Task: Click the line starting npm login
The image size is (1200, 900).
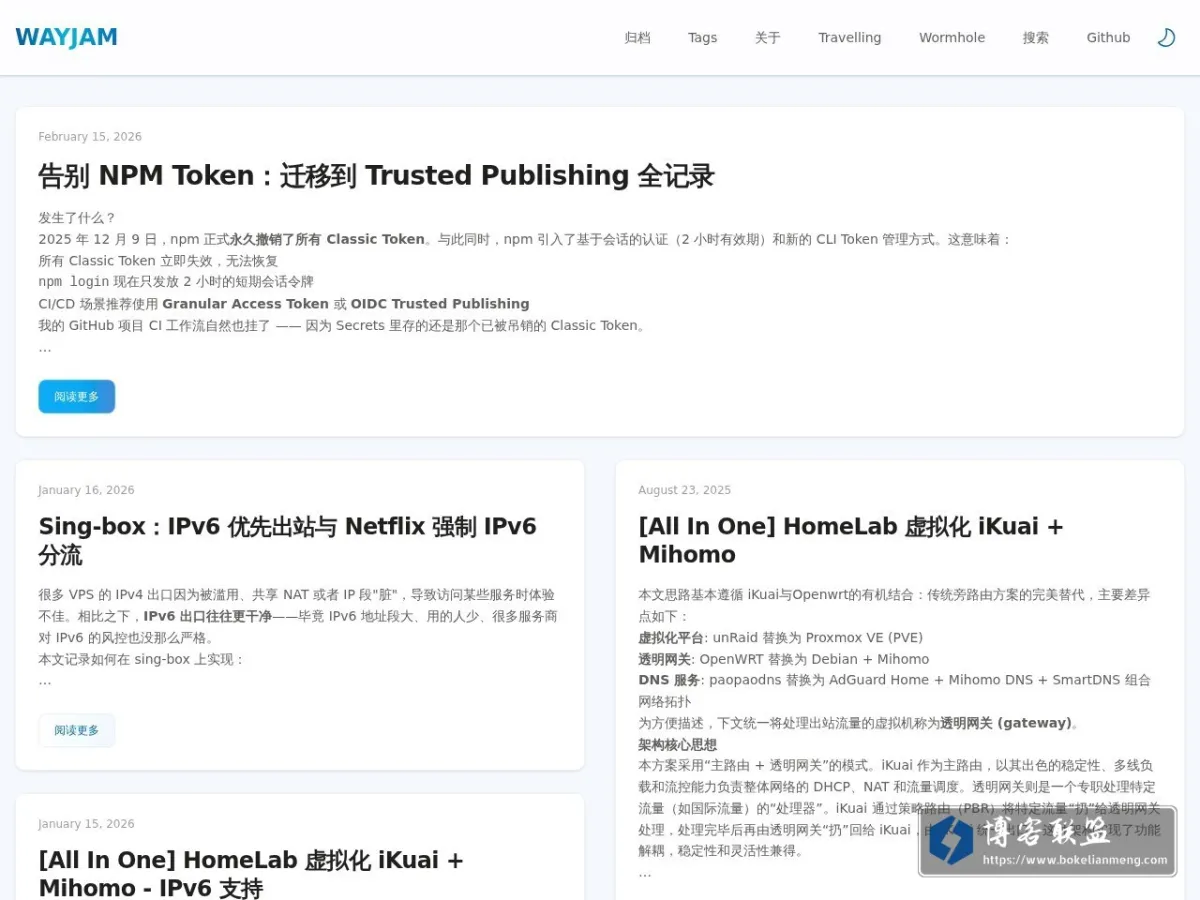Action: click(x=176, y=282)
